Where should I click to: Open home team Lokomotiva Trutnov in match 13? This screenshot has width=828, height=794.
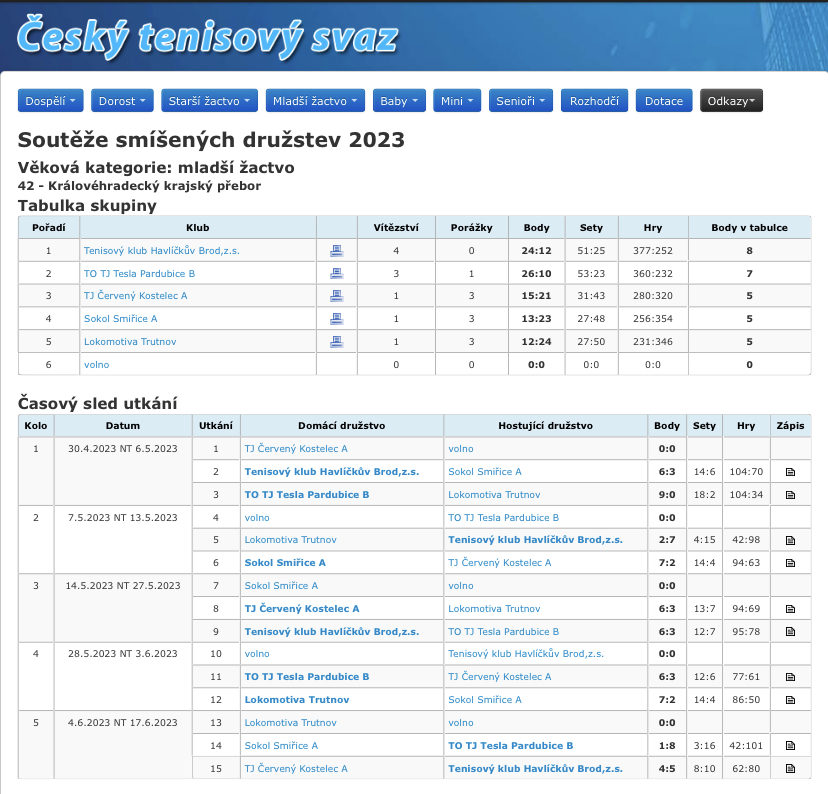[290, 723]
